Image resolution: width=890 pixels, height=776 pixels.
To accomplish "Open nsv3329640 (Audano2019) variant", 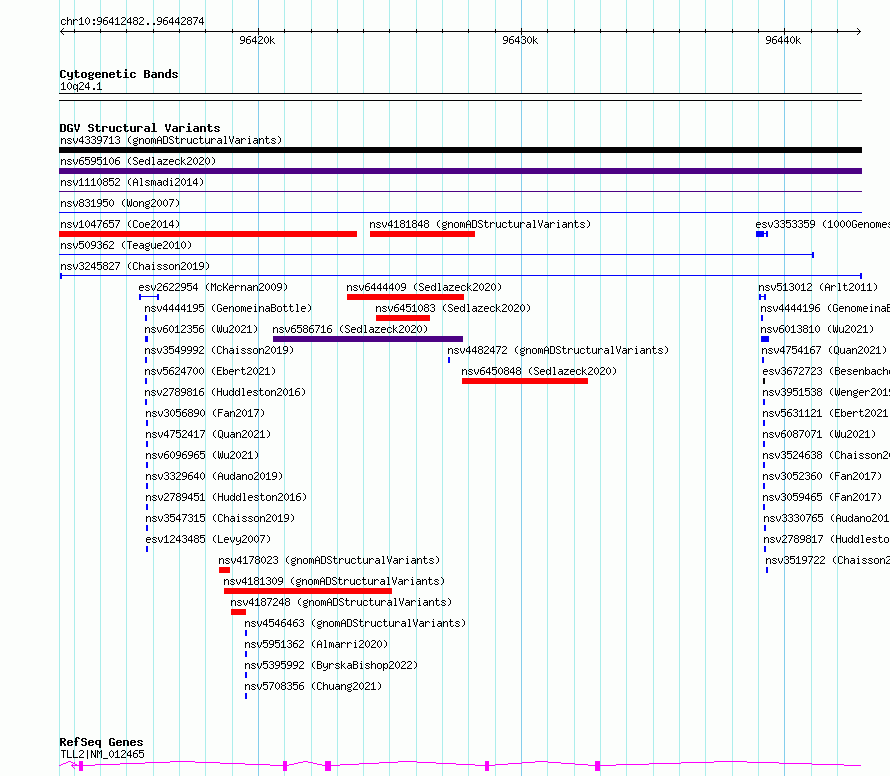I will pyautogui.click(x=214, y=476).
